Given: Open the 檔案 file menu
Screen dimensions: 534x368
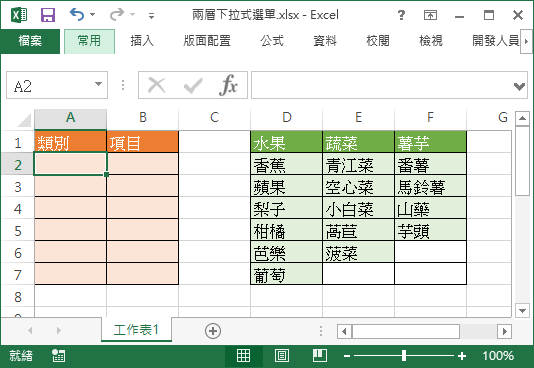Looking at the screenshot, I should tap(30, 41).
